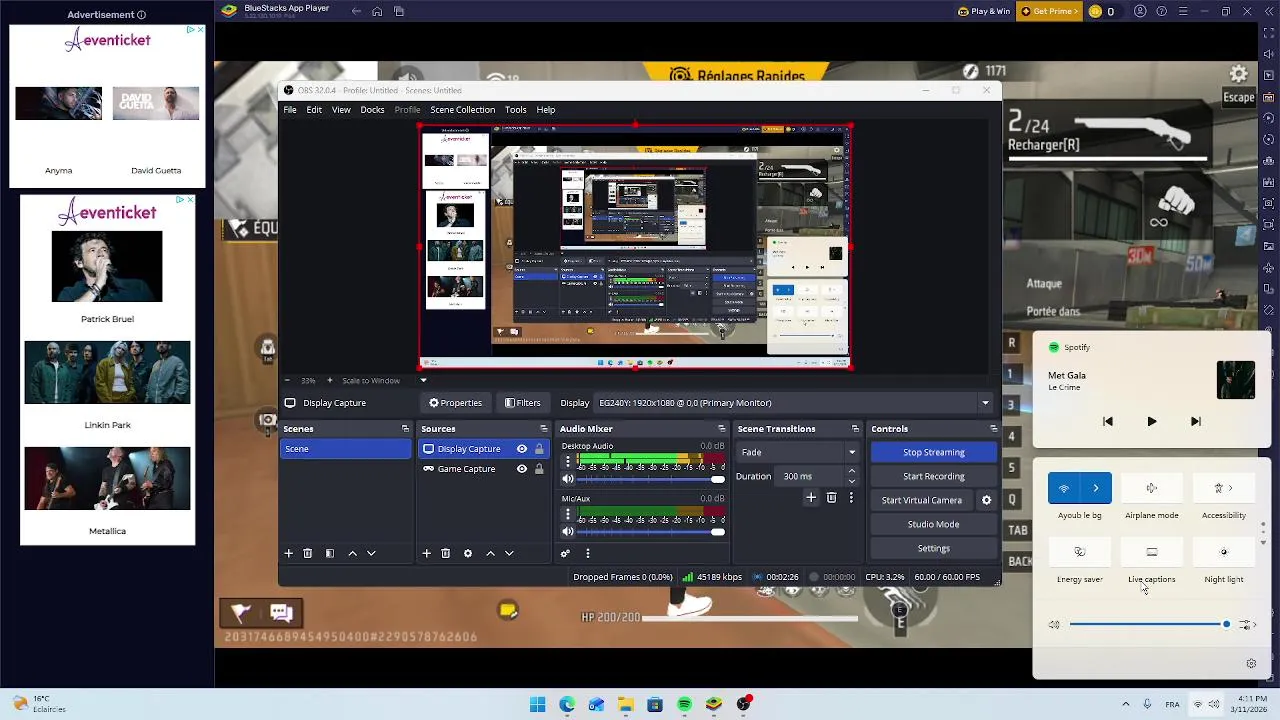Open BlueStacks home icon in title bar
Image resolution: width=1280 pixels, height=720 pixels.
pyautogui.click(x=377, y=11)
